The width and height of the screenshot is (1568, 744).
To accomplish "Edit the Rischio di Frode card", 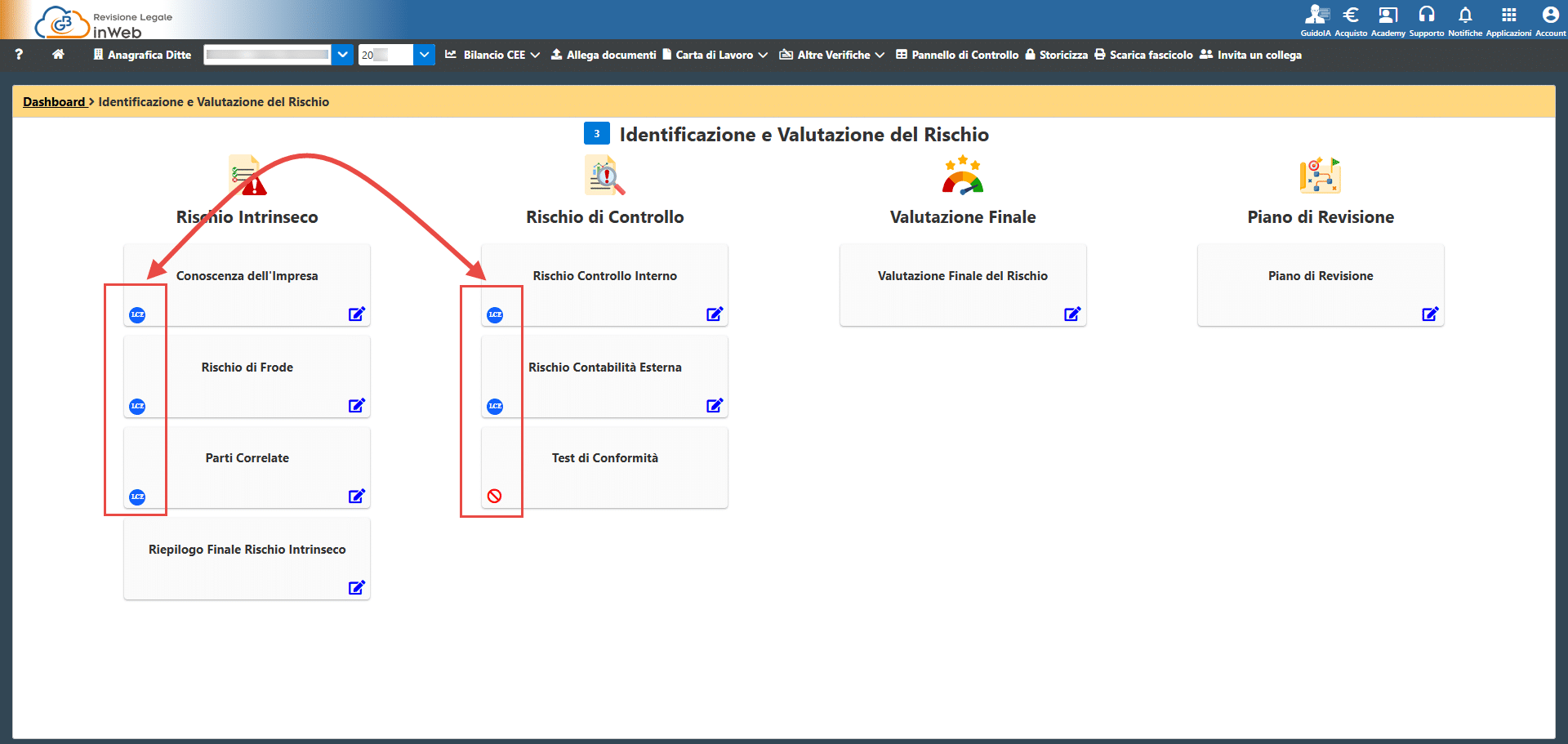I will pyautogui.click(x=357, y=406).
